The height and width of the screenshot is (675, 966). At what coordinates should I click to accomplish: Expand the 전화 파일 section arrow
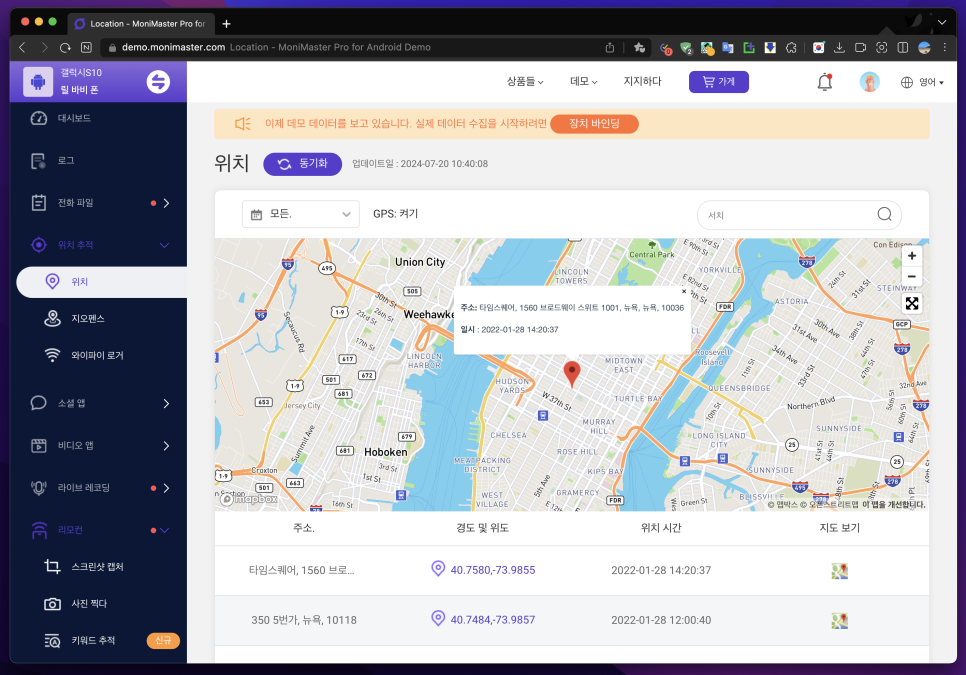166,203
